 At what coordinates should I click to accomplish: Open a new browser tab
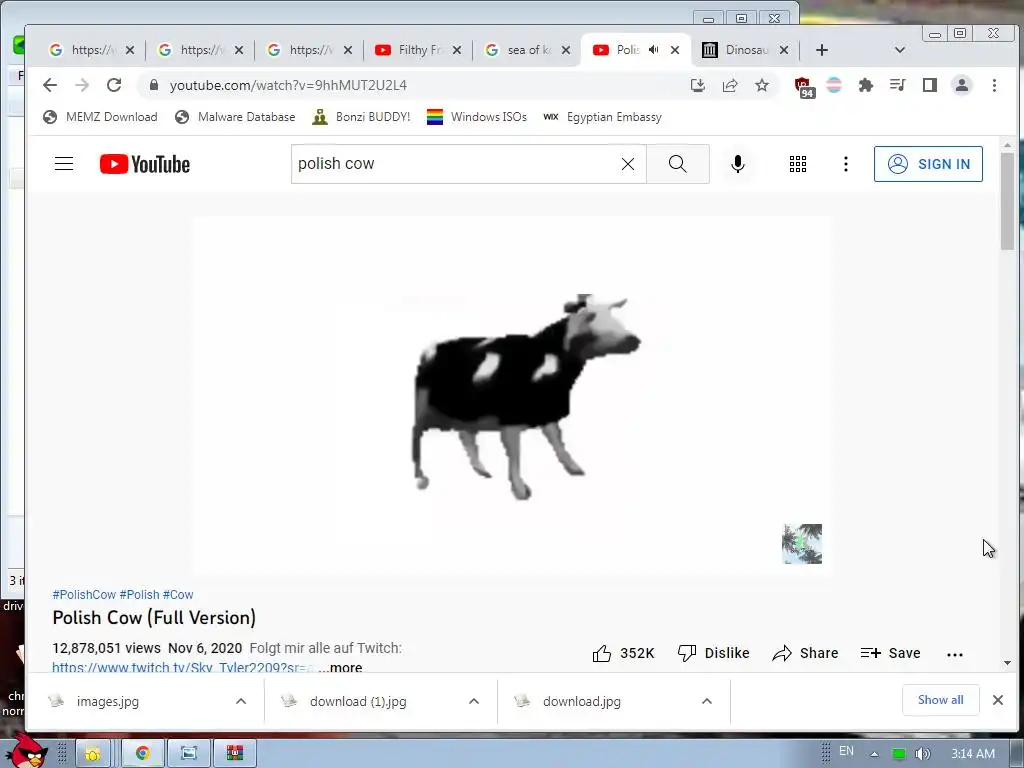coord(822,50)
